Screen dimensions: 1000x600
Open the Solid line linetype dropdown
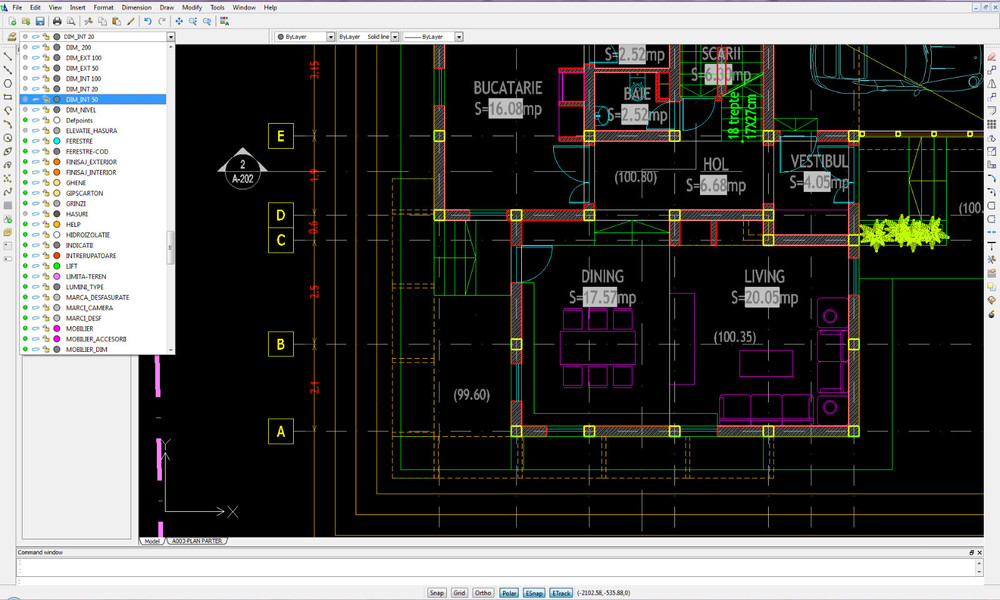point(393,36)
